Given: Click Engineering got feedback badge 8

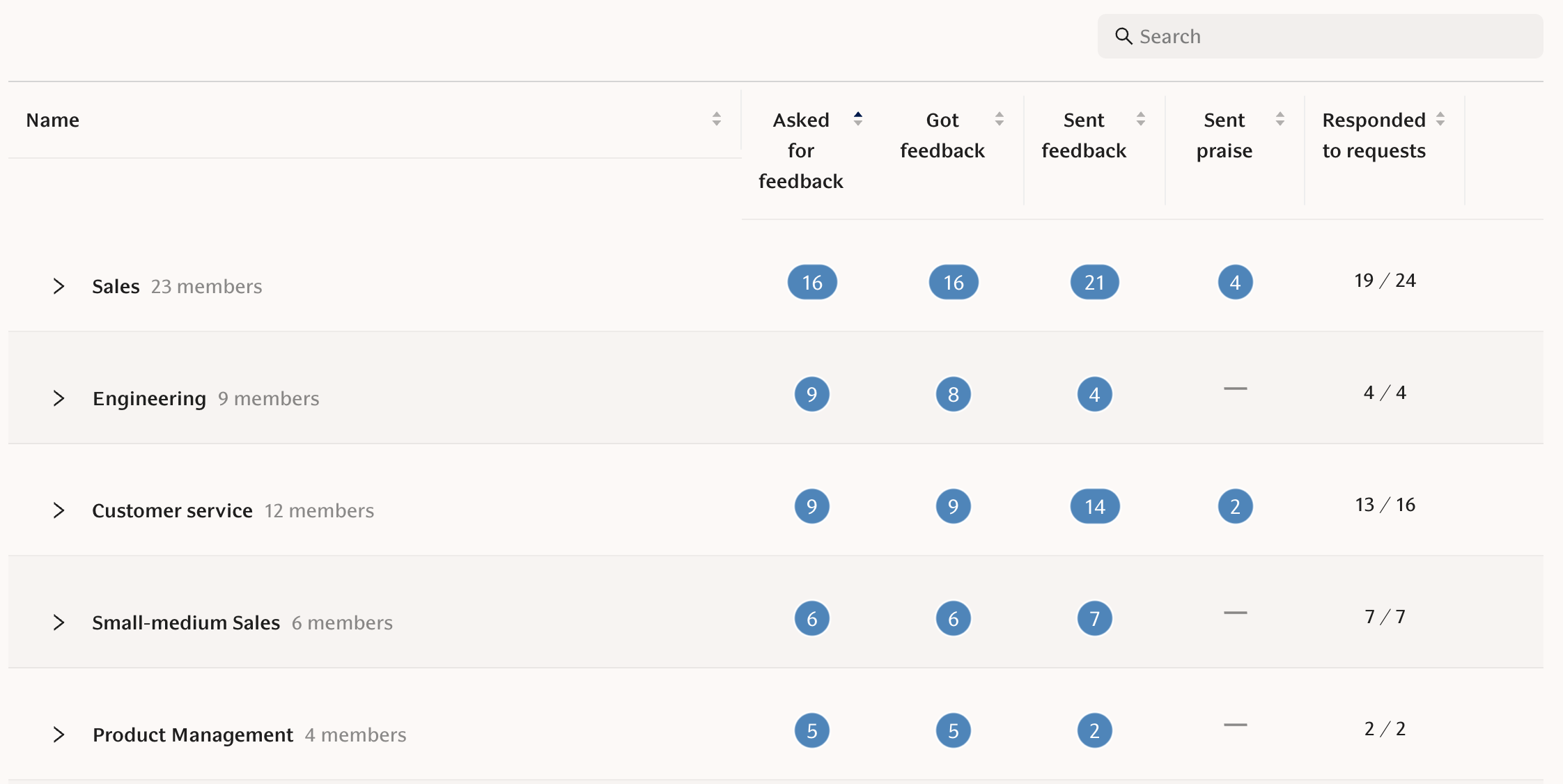Looking at the screenshot, I should tap(953, 394).
